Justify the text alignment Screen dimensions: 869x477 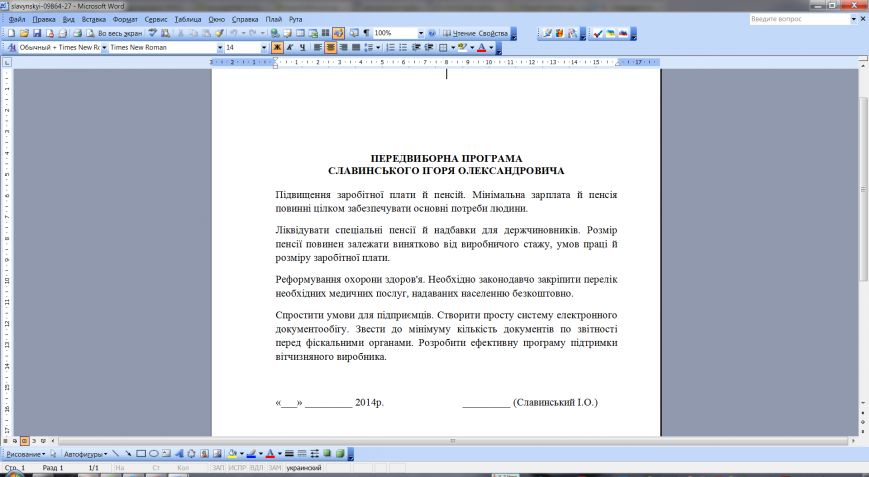pos(356,48)
